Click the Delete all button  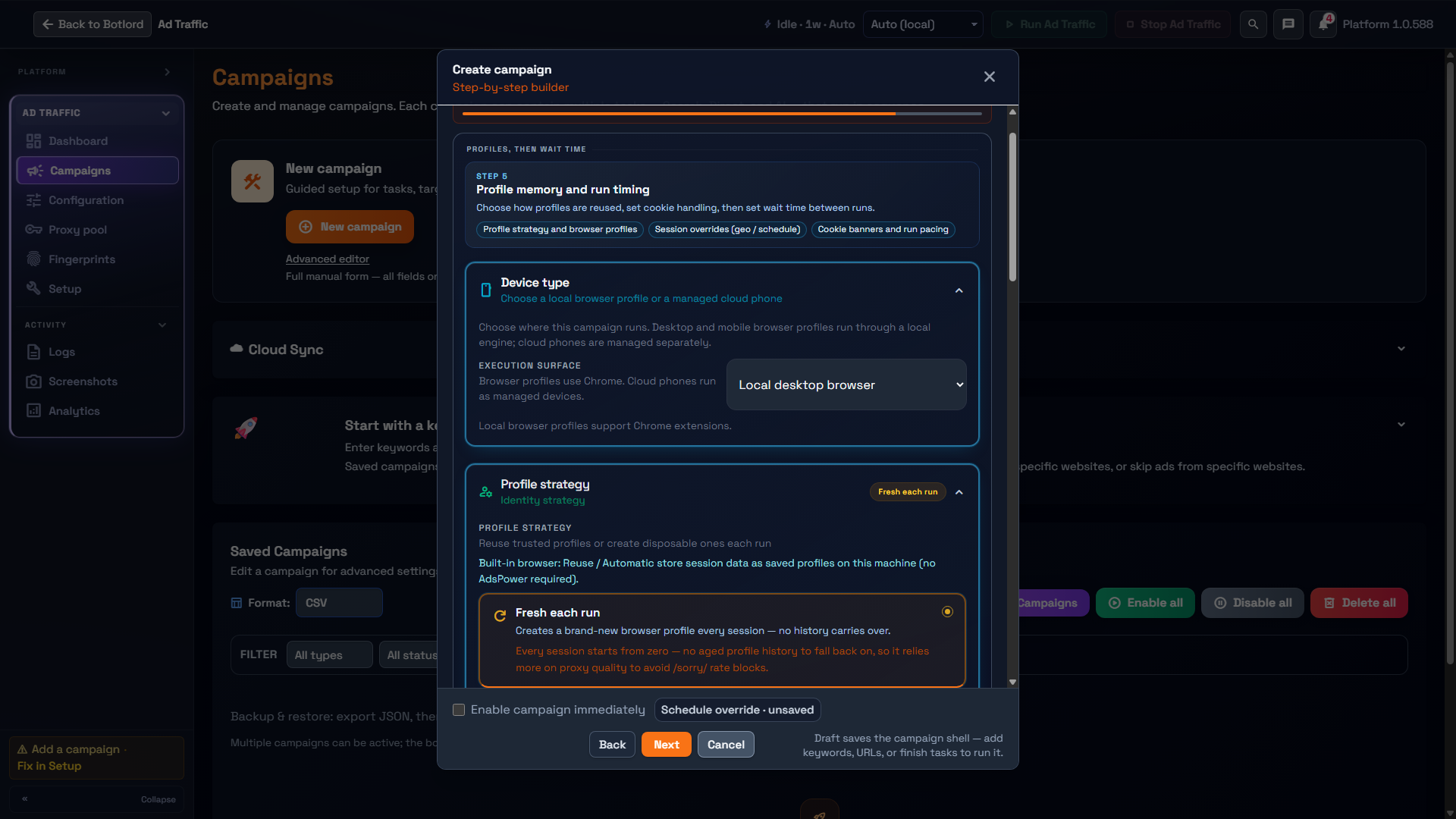pos(1359,603)
